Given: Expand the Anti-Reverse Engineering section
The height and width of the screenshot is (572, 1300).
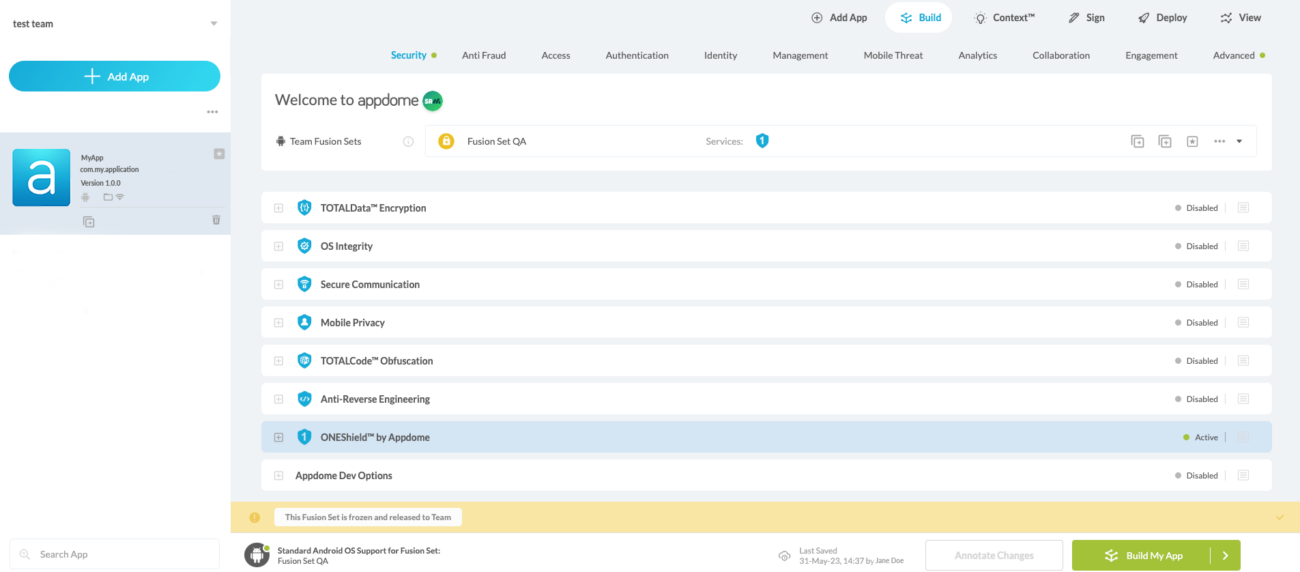Looking at the screenshot, I should (278, 399).
